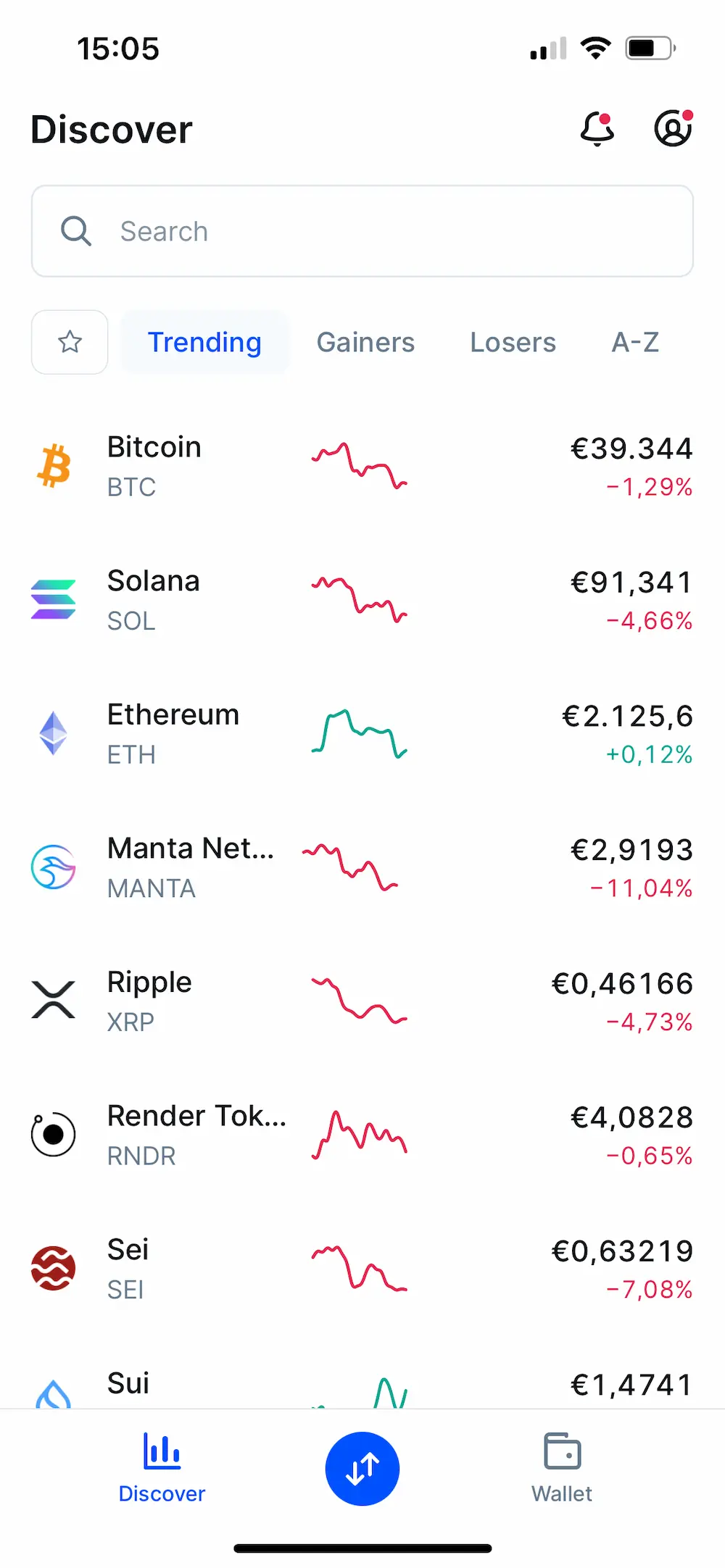Tap the Ethereum diamond icon
725x1568 pixels.
pyautogui.click(x=54, y=733)
